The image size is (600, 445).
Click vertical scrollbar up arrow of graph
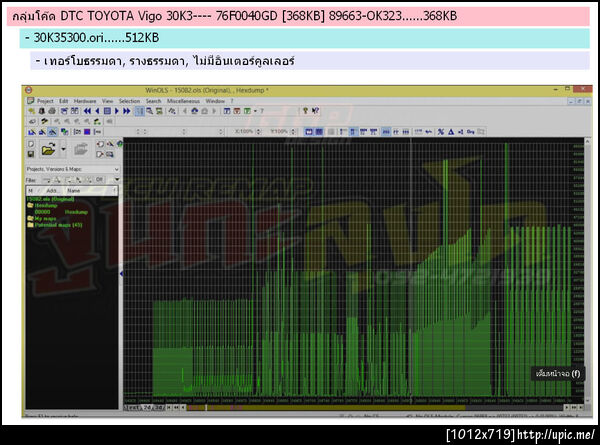point(587,142)
